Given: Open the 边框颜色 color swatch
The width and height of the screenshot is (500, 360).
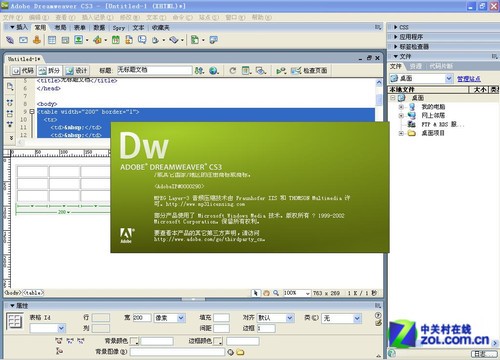Looking at the screenshot, I should coord(218,341).
